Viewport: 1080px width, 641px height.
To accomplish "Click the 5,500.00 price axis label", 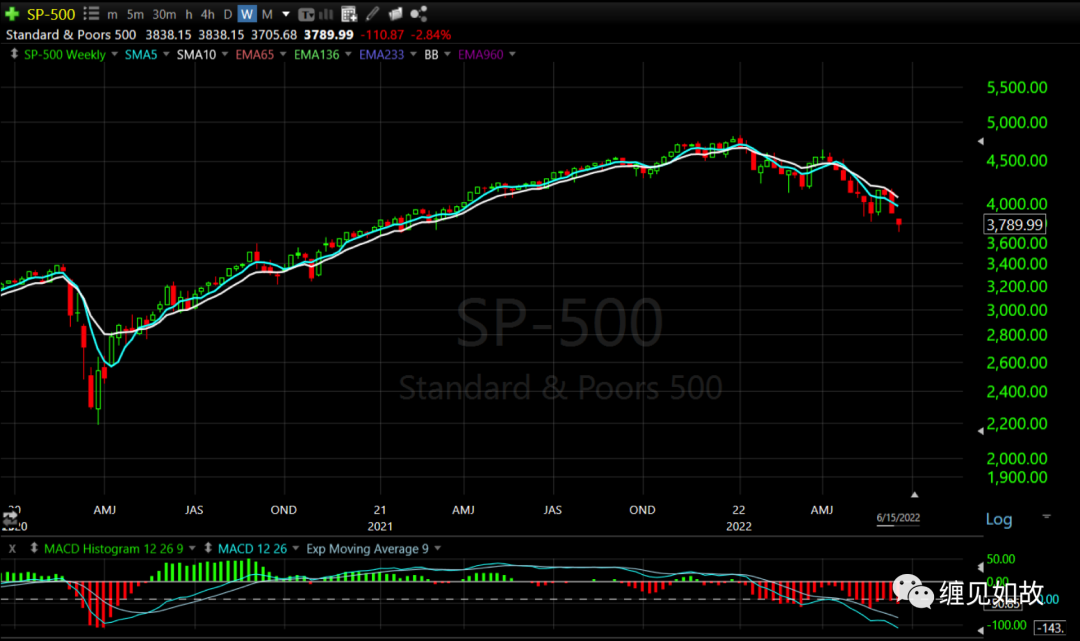I will [x=1017, y=87].
